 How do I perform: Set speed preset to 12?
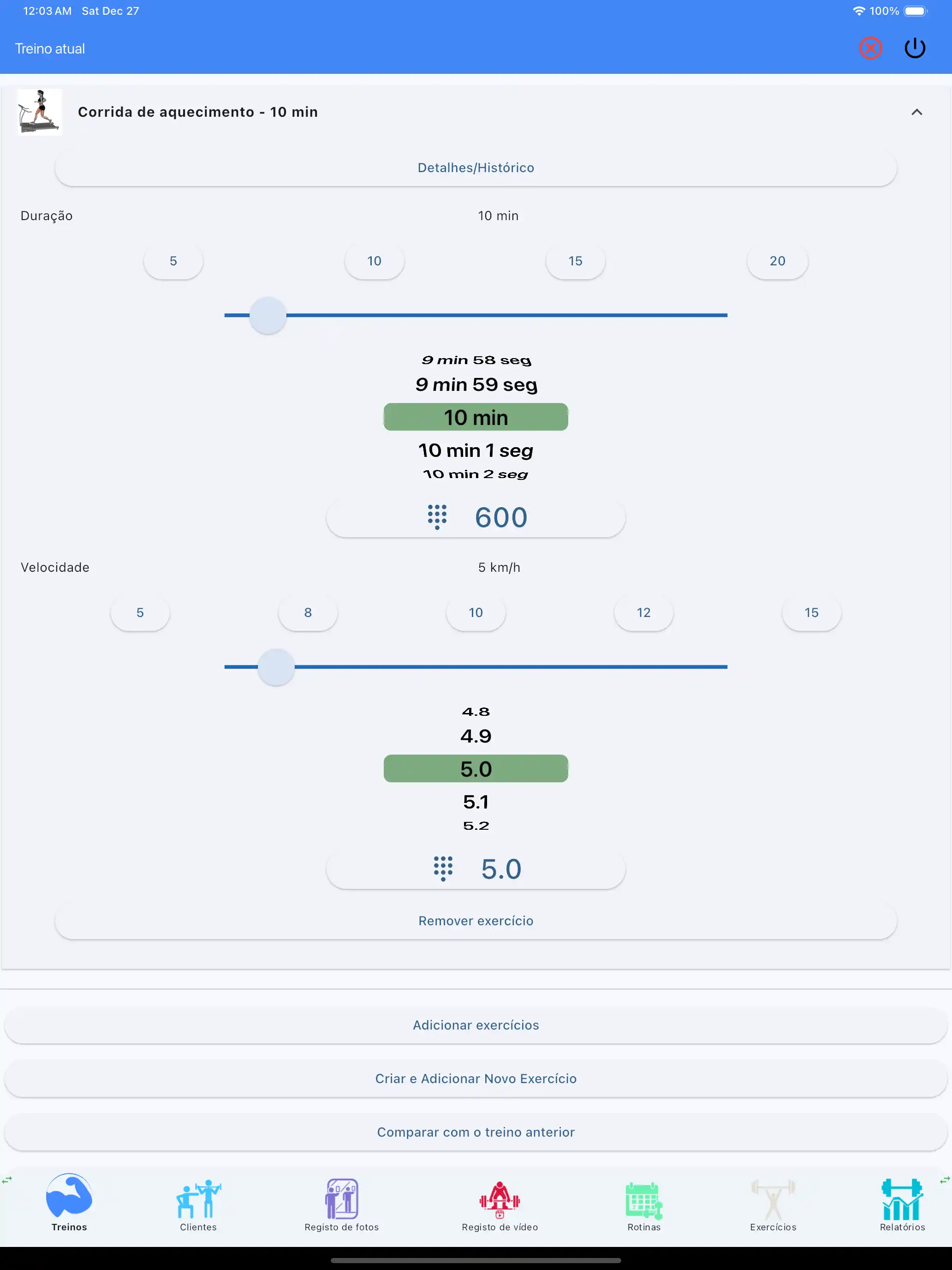click(643, 612)
